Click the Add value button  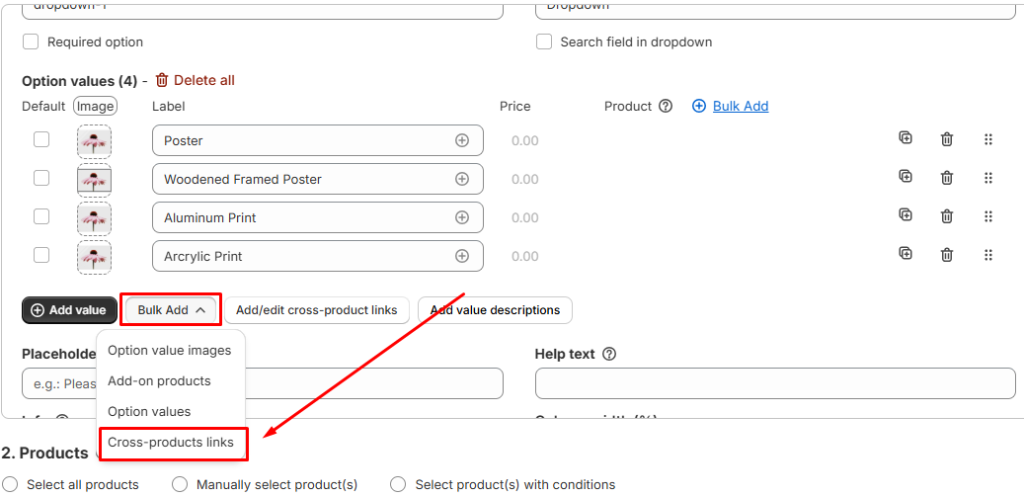click(x=69, y=310)
